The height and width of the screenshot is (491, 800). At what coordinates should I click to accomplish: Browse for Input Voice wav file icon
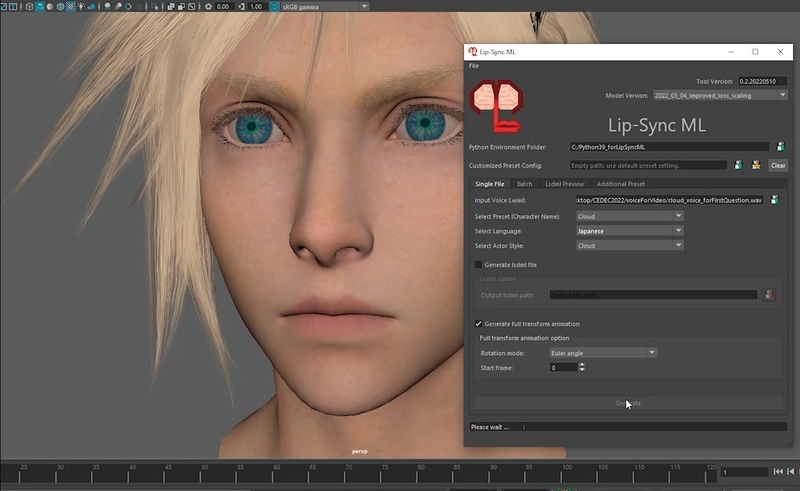774,200
